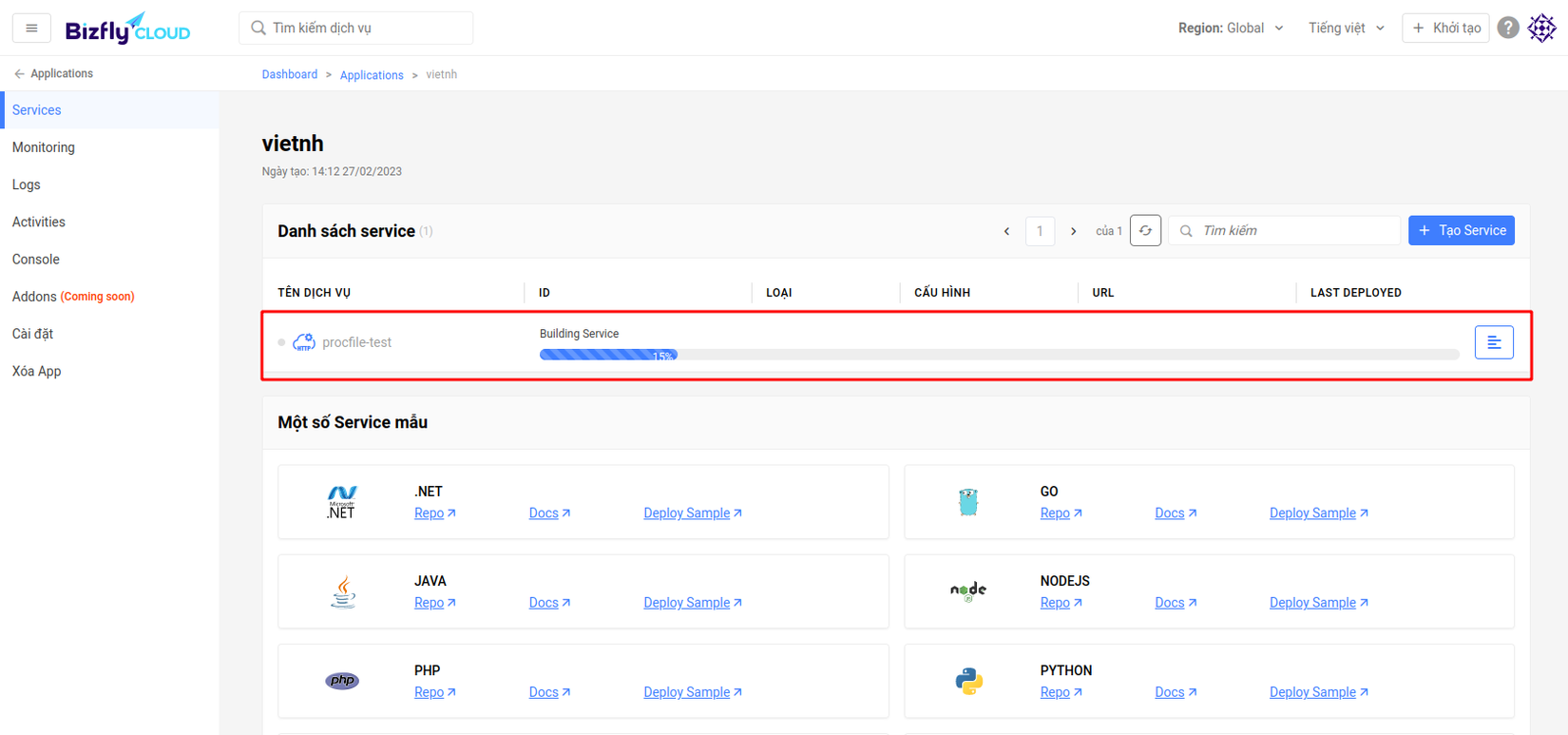Open the PHP Docs link

pyautogui.click(x=549, y=692)
